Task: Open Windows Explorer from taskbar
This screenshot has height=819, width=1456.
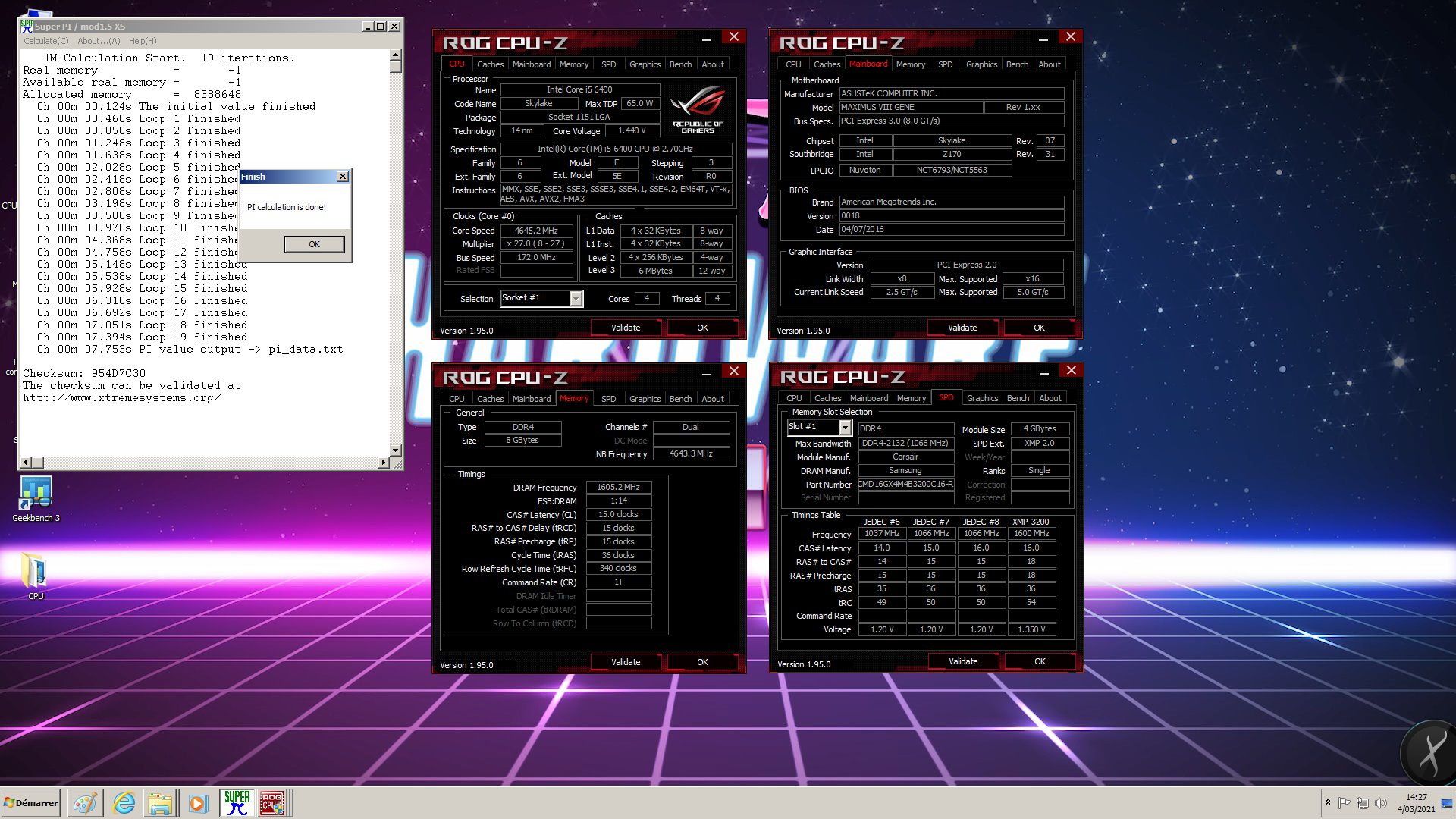Action: 160,803
